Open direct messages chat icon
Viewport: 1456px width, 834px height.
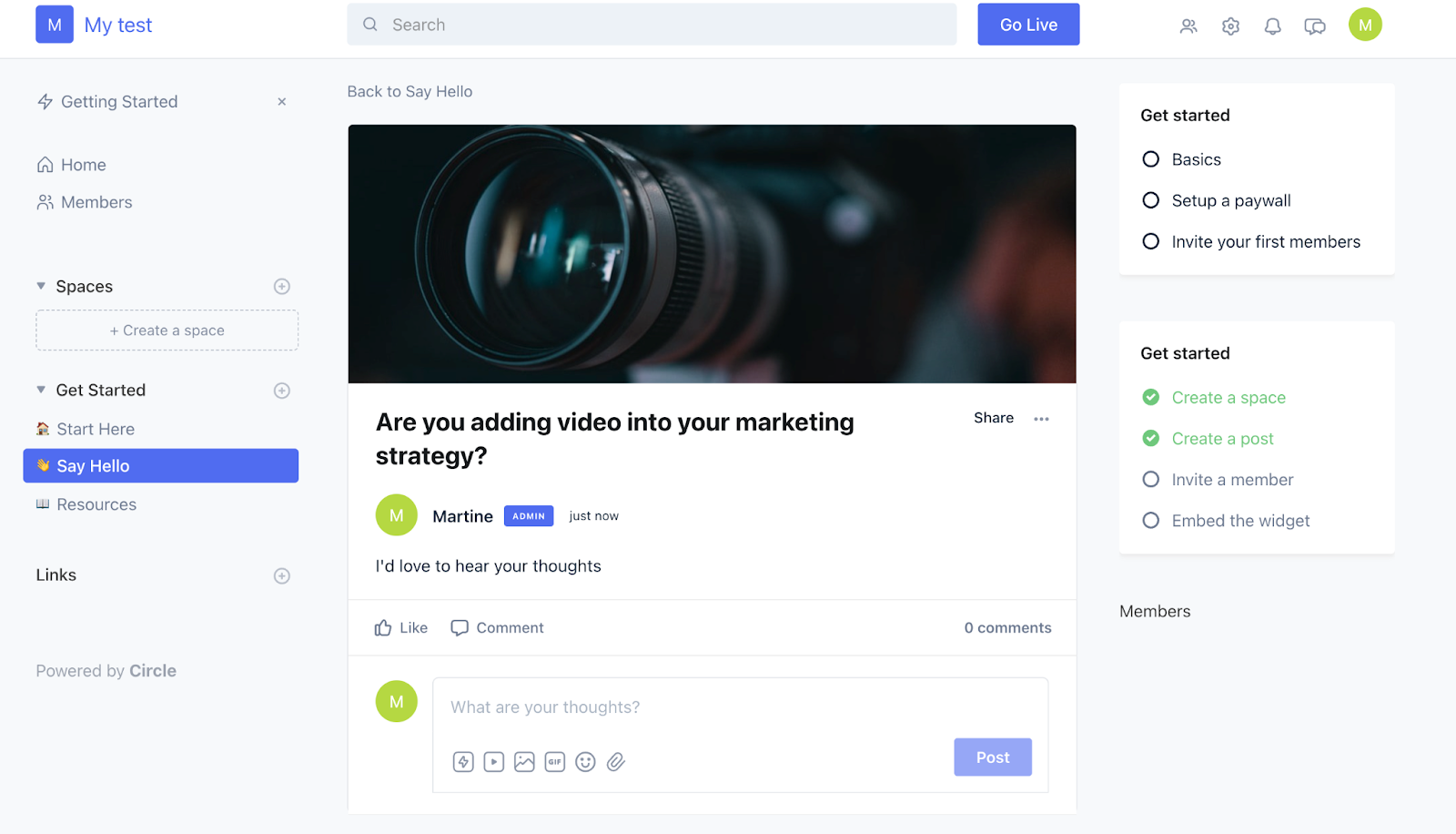pos(1314,25)
